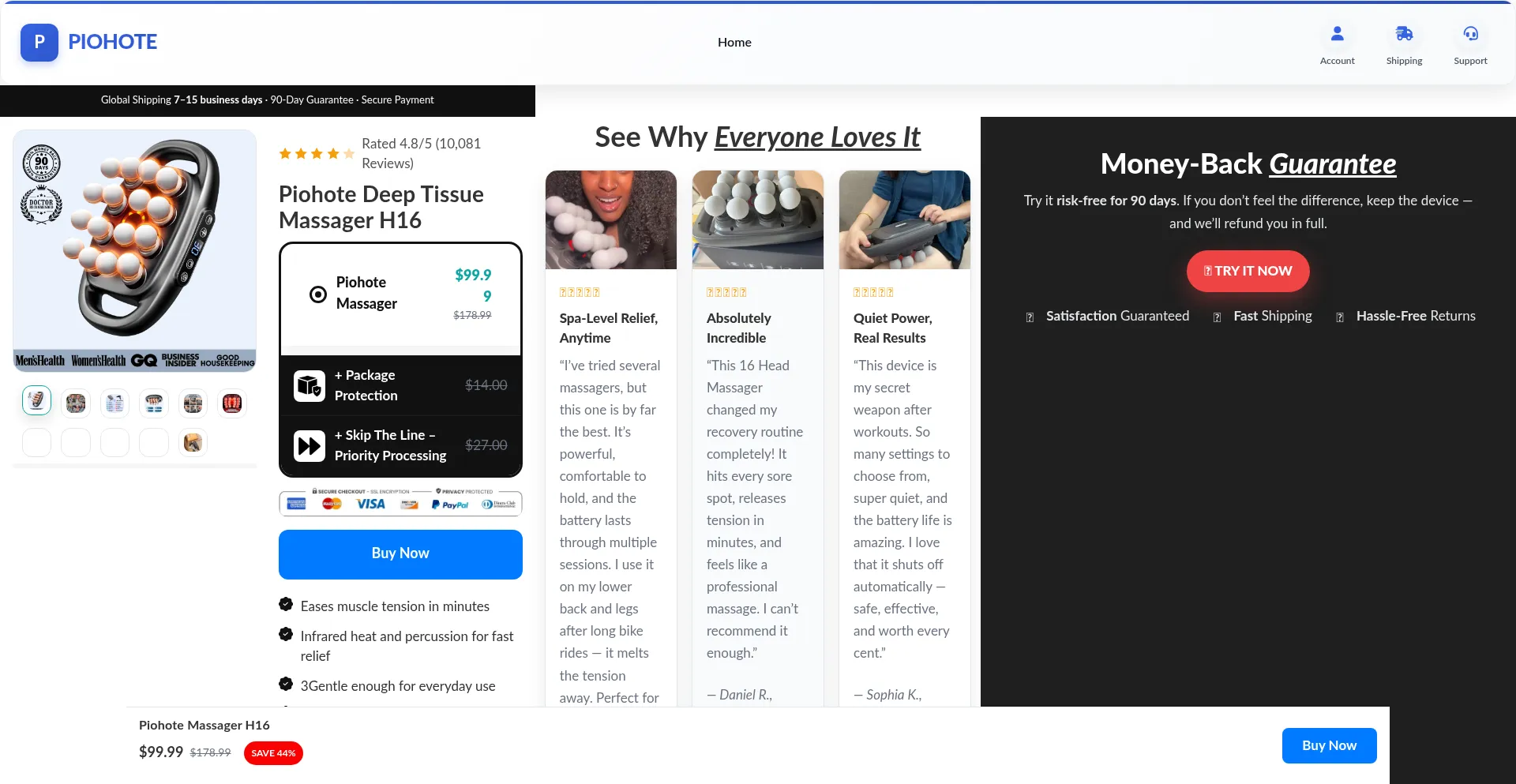The height and width of the screenshot is (784, 1516).
Task: Click the "Absolutely Incredible" review title
Action: [x=739, y=328]
